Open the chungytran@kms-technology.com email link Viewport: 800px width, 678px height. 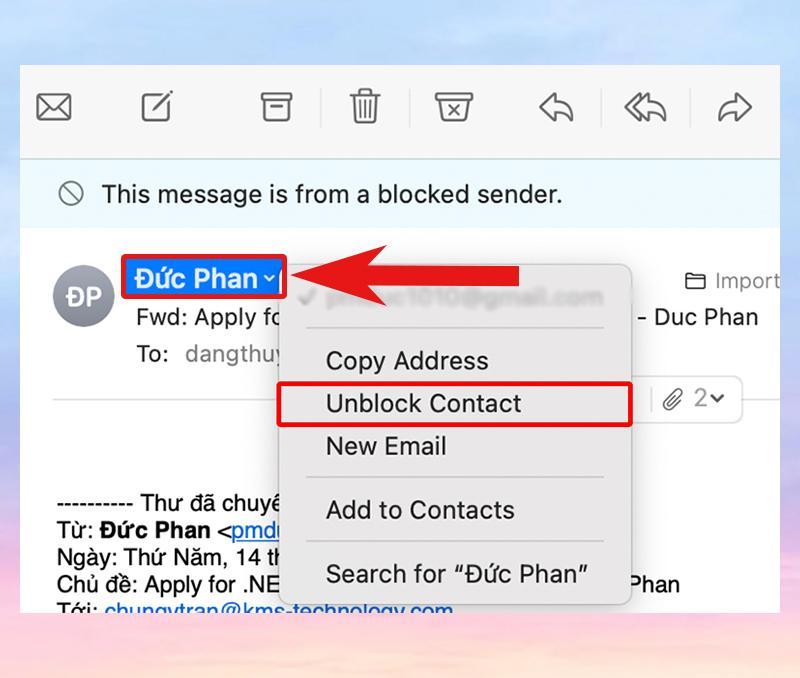tap(278, 608)
